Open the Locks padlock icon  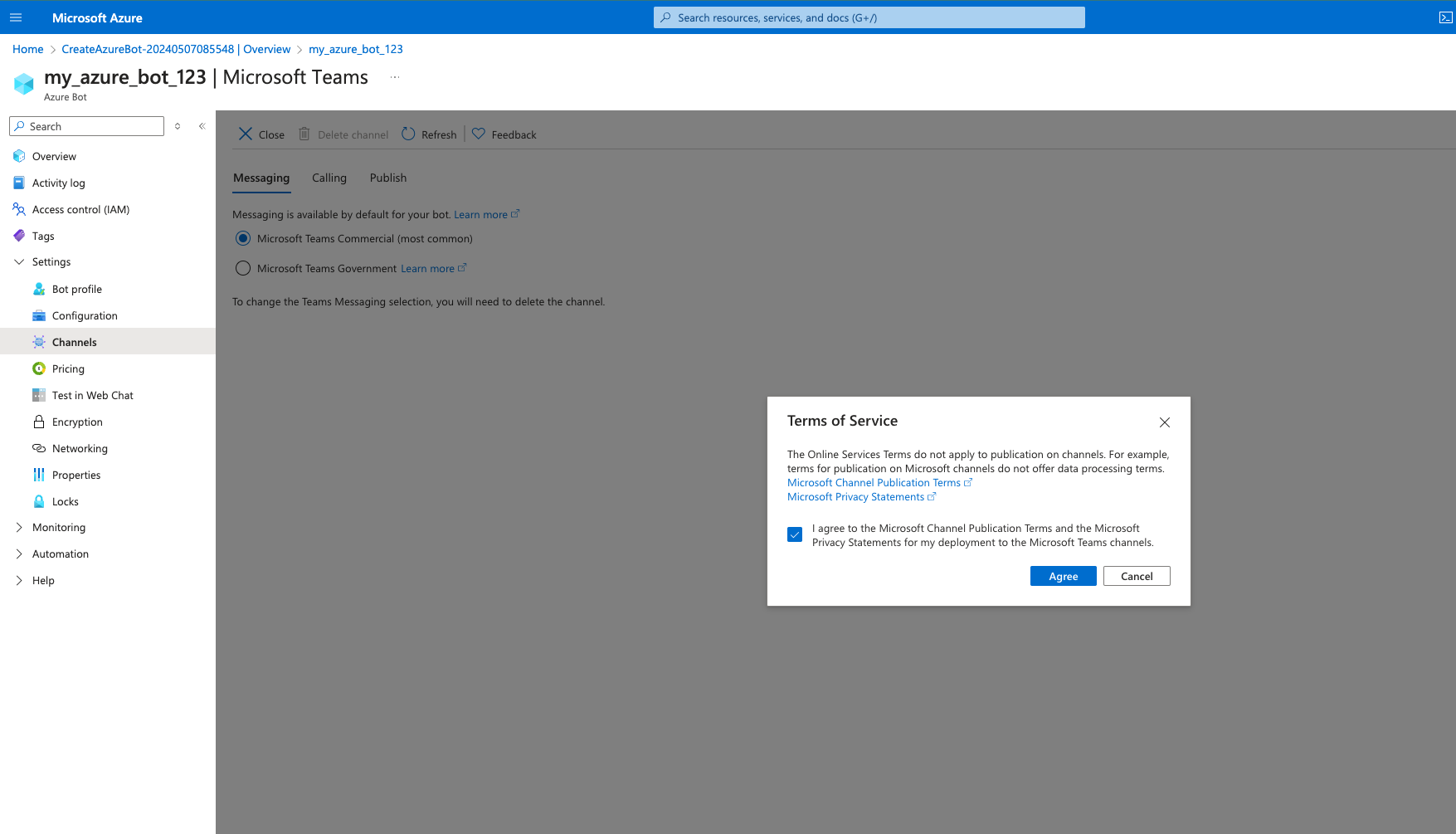(x=39, y=501)
